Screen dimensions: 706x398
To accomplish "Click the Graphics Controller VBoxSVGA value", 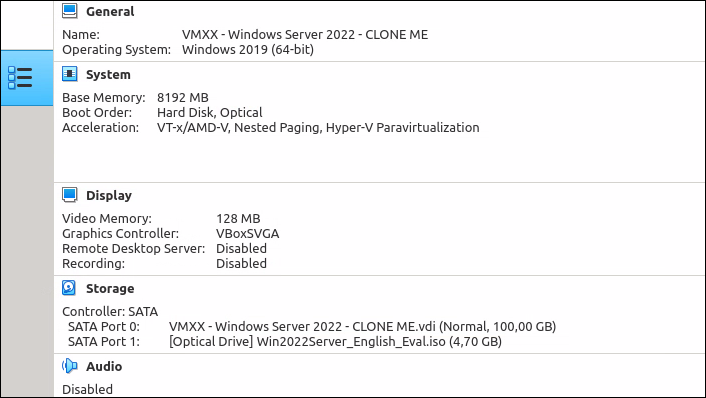I will (248, 234).
